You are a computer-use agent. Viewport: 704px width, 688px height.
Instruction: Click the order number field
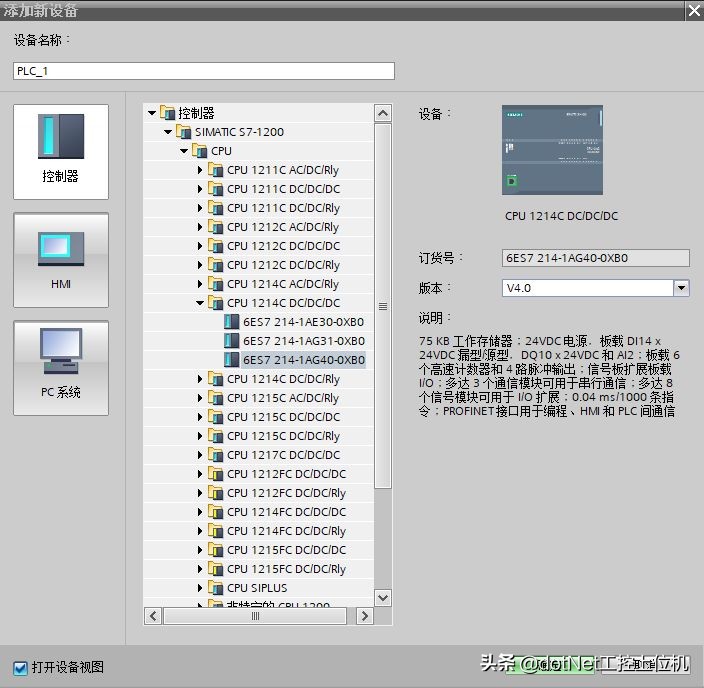(595, 258)
